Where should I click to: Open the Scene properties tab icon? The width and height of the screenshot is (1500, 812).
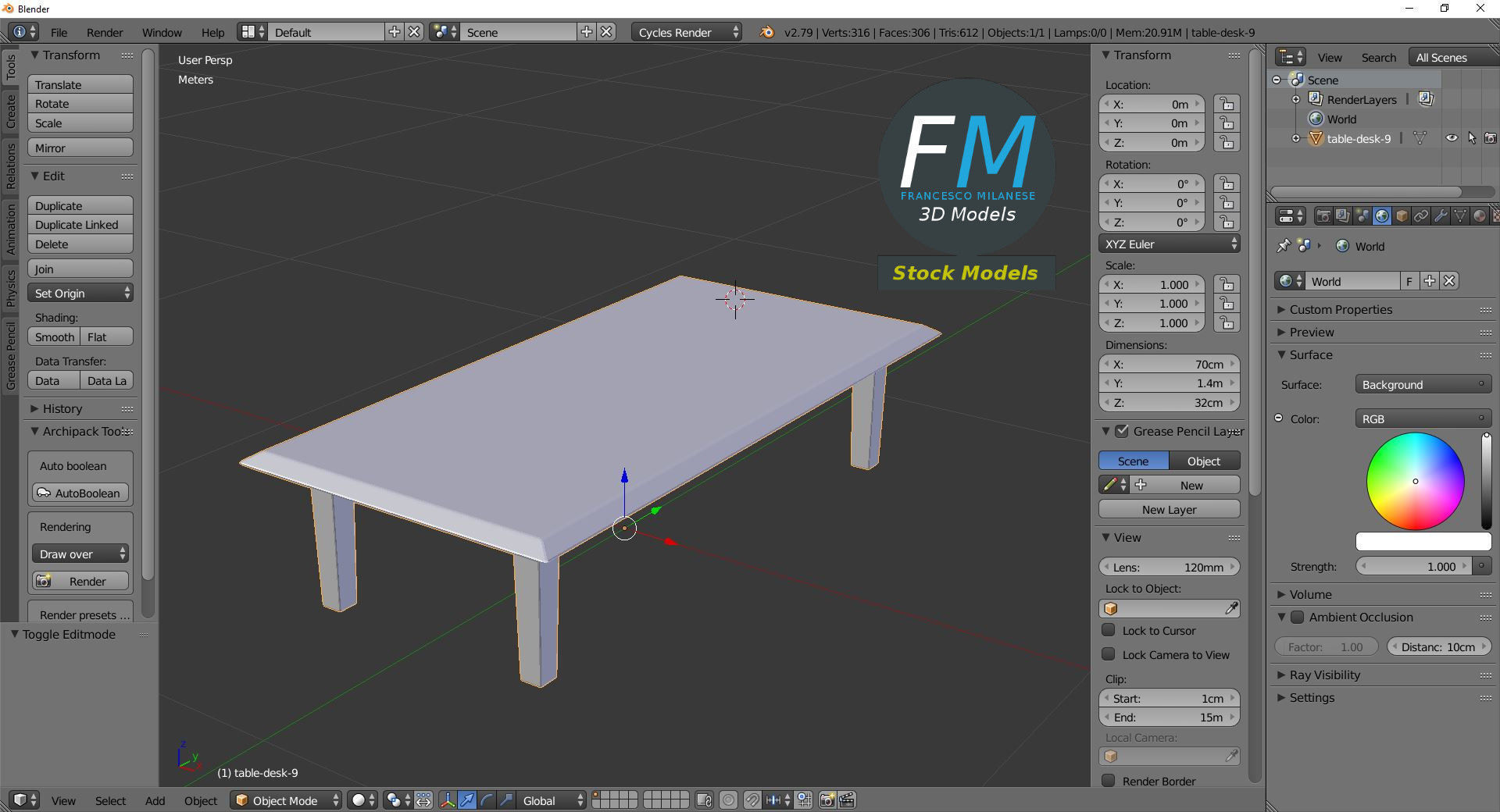pos(1362,216)
